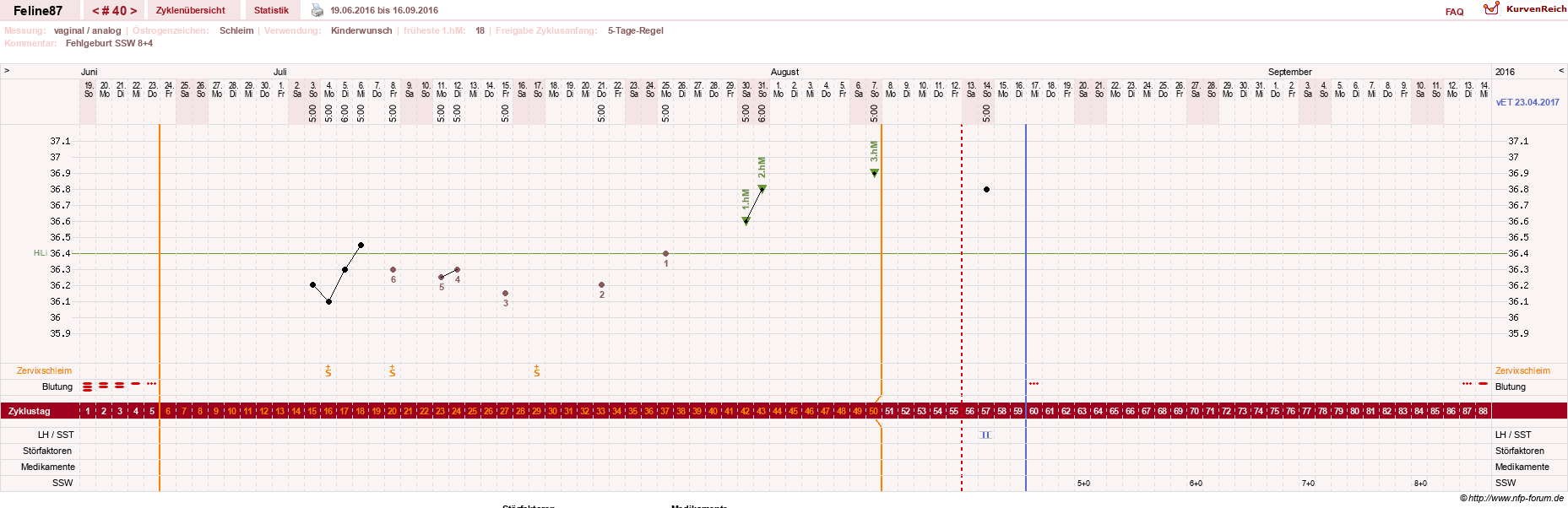Click the left Störfaktoren row label
This screenshot has height=508, width=1568.
[48, 451]
